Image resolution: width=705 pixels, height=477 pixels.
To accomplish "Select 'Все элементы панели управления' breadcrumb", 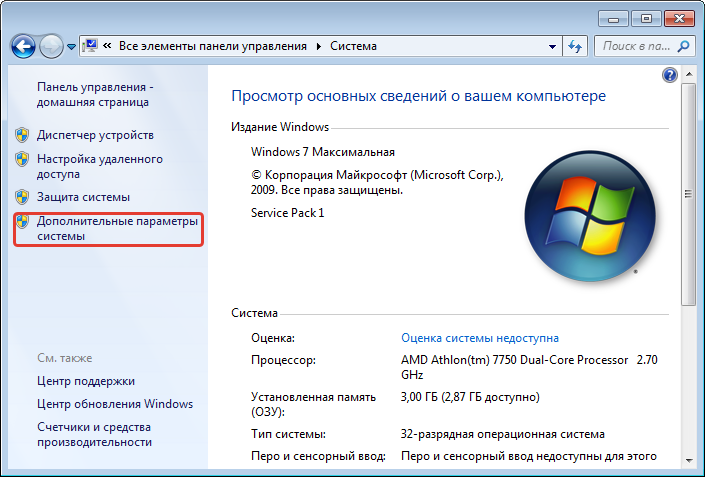I will tap(213, 46).
